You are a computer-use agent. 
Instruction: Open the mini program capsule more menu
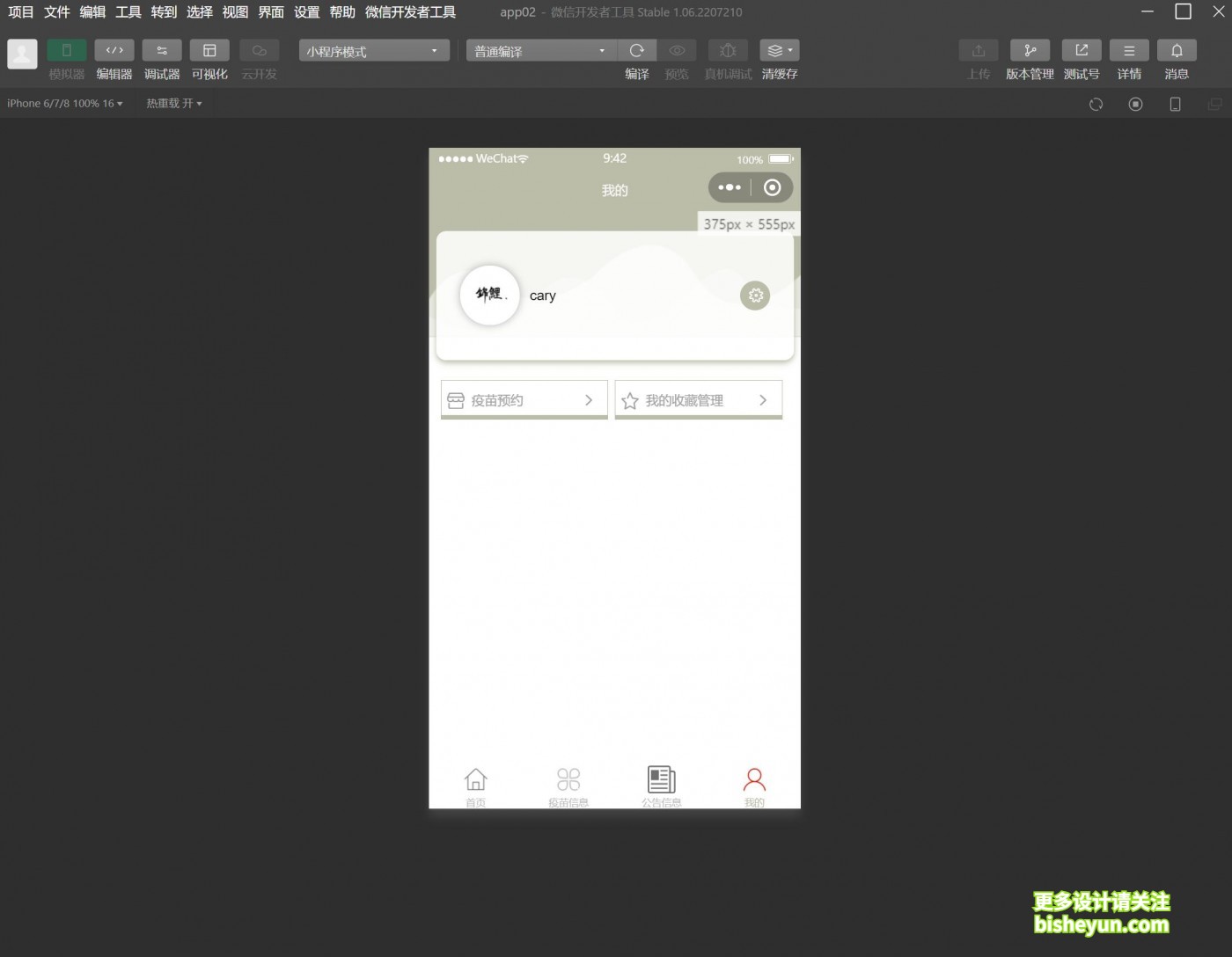(x=730, y=187)
